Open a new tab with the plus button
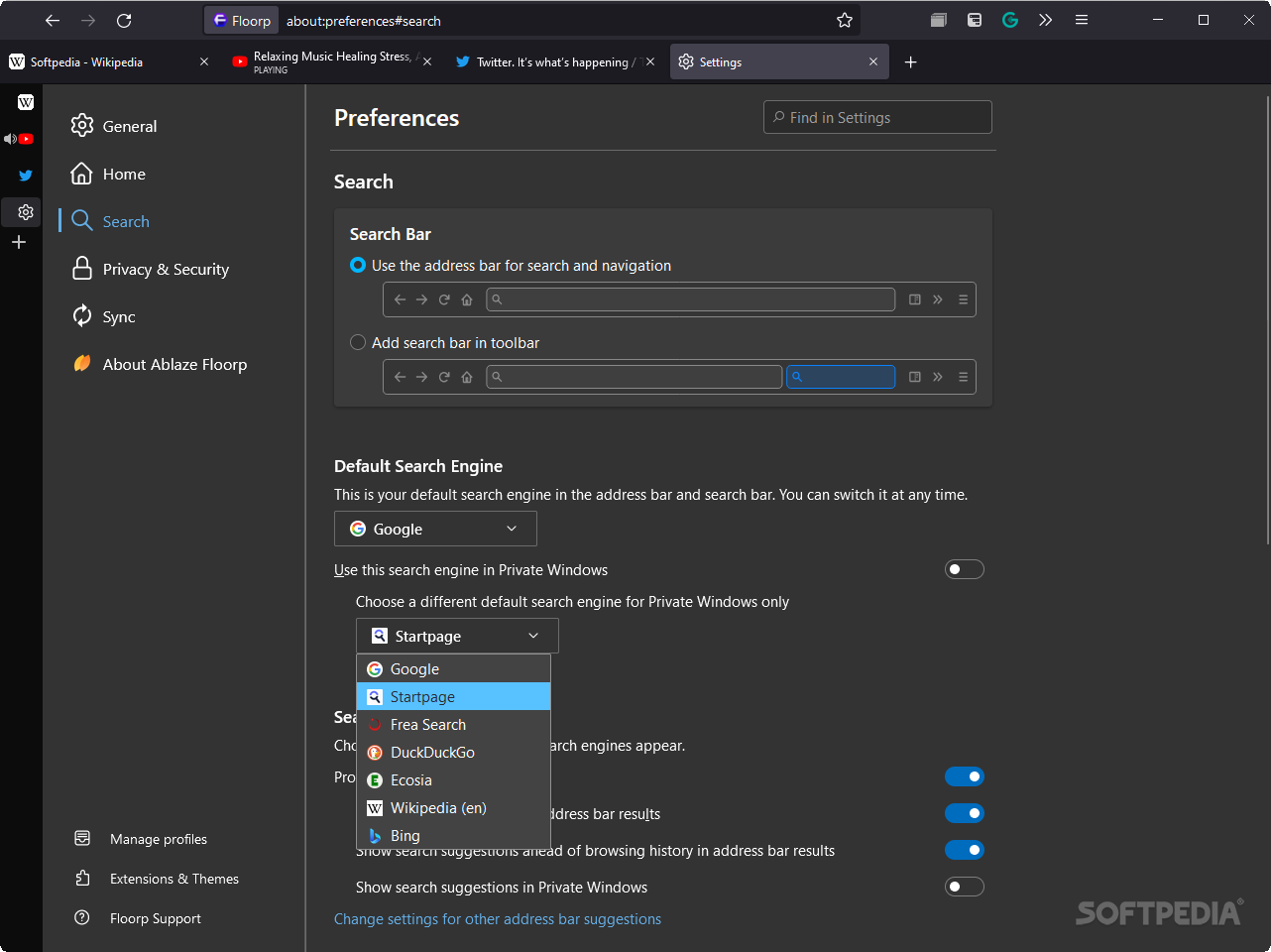Viewport: 1271px width, 952px height. (911, 61)
